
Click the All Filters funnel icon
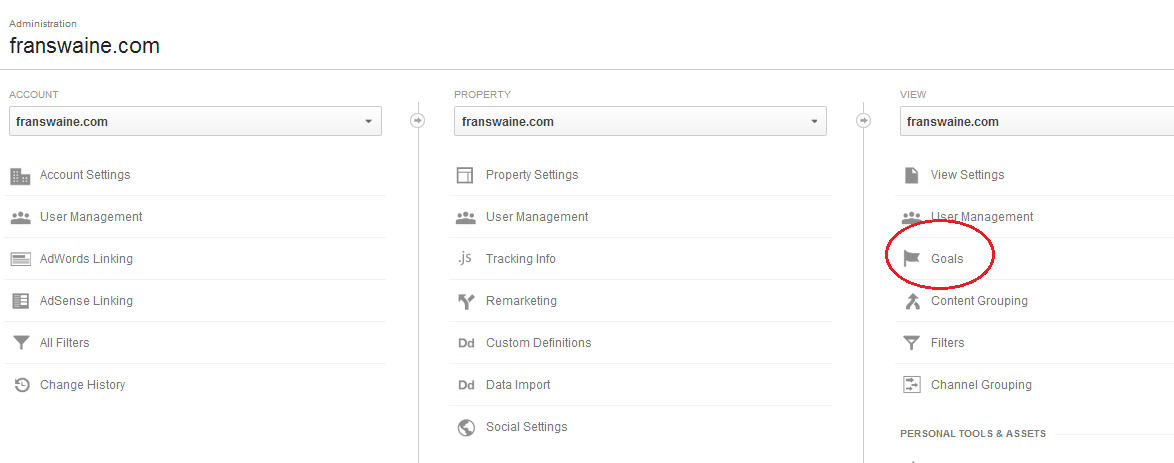20,343
